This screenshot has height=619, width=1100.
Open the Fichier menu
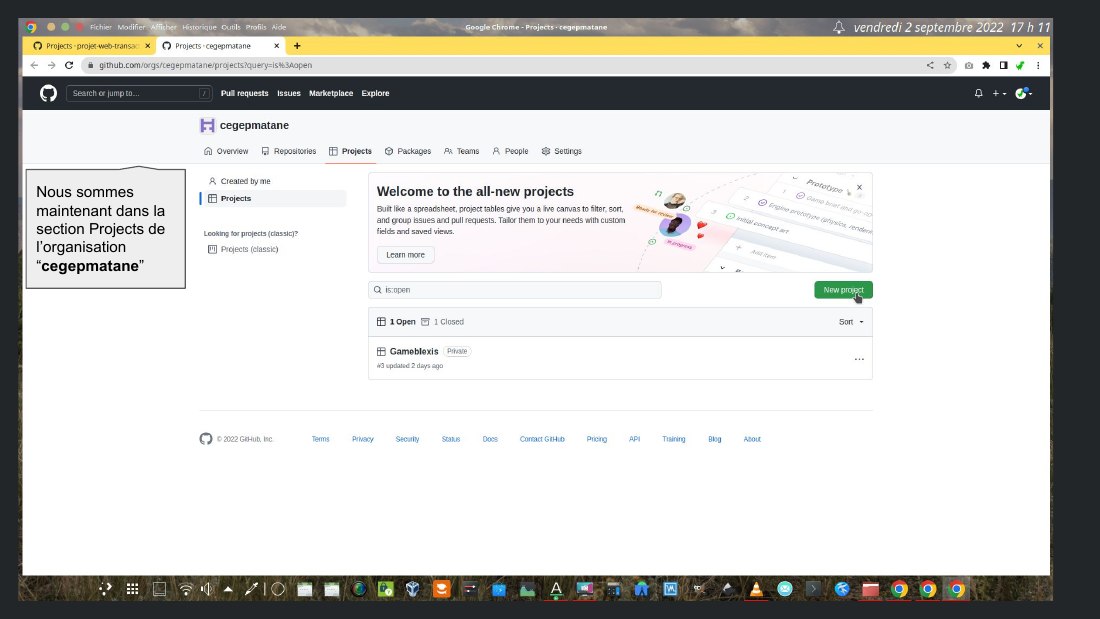click(x=101, y=27)
